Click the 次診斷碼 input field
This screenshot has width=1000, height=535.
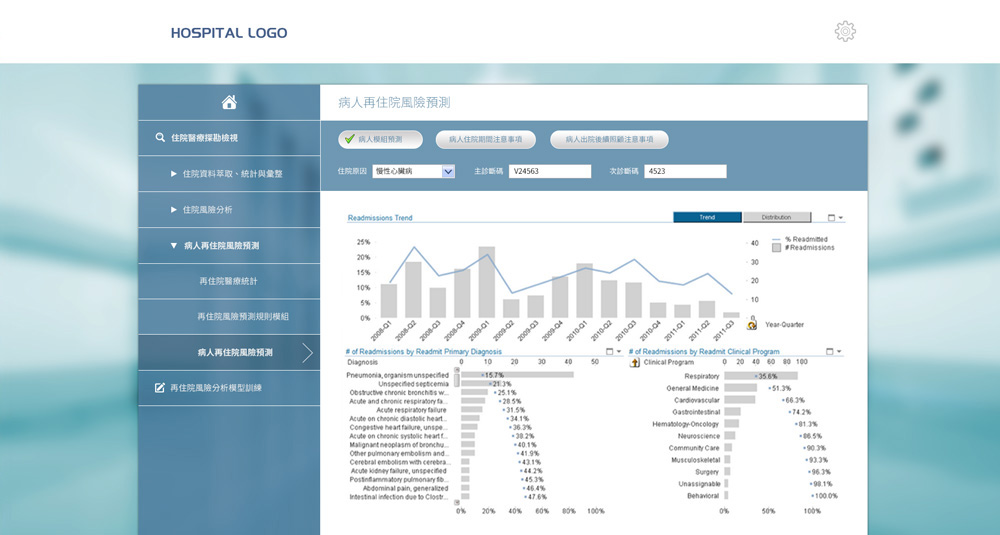(685, 172)
